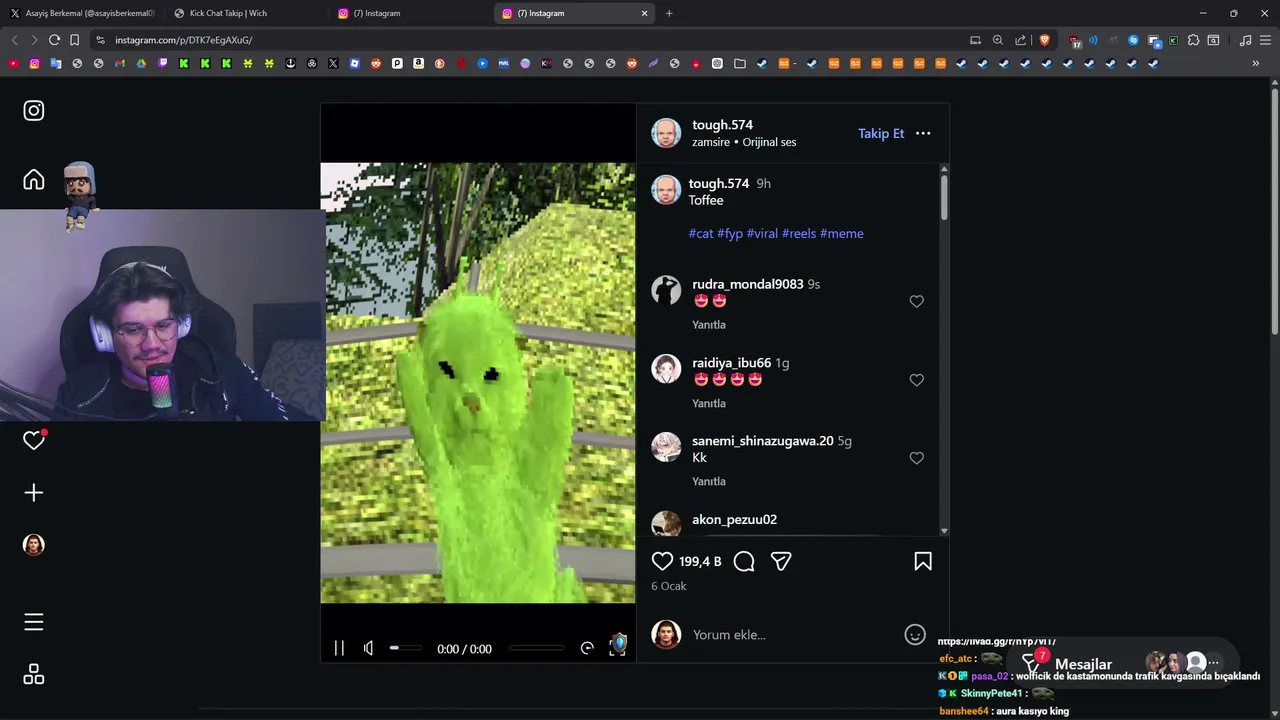1280x720 pixels.
Task: Open the #viral hashtag
Action: point(762,233)
